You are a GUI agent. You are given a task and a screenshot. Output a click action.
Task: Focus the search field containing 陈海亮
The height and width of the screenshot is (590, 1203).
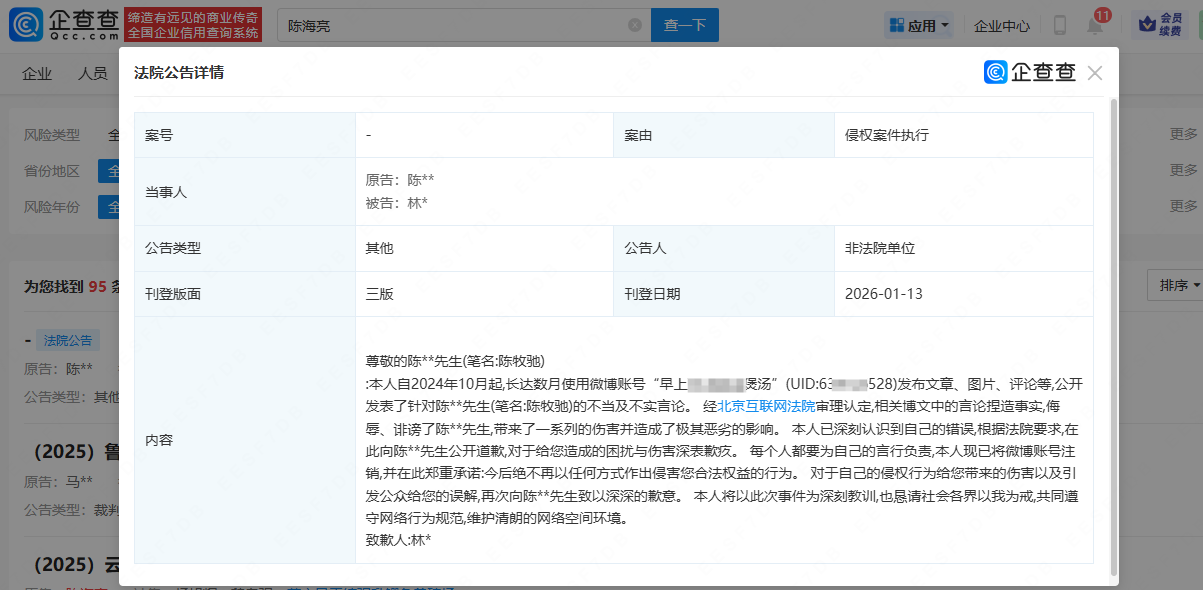[450, 25]
